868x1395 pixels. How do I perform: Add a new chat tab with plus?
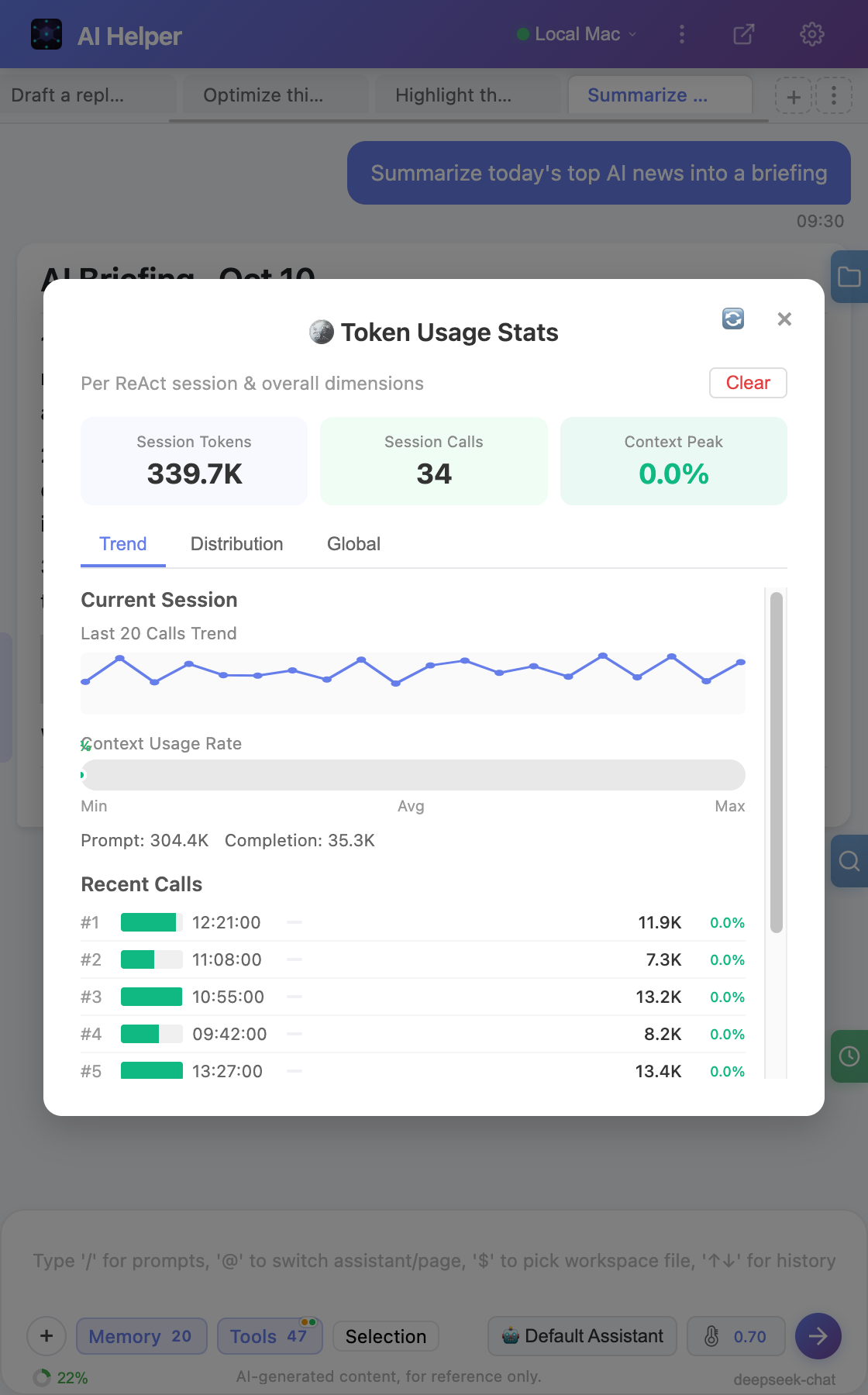(x=794, y=97)
